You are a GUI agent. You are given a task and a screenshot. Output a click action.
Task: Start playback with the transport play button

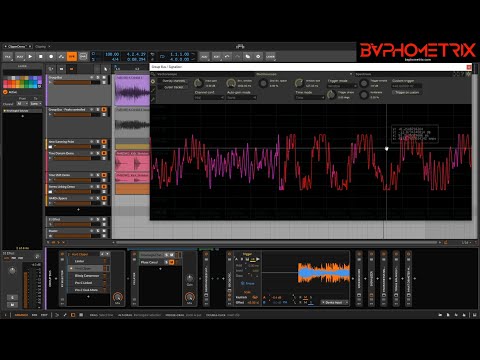point(30,57)
